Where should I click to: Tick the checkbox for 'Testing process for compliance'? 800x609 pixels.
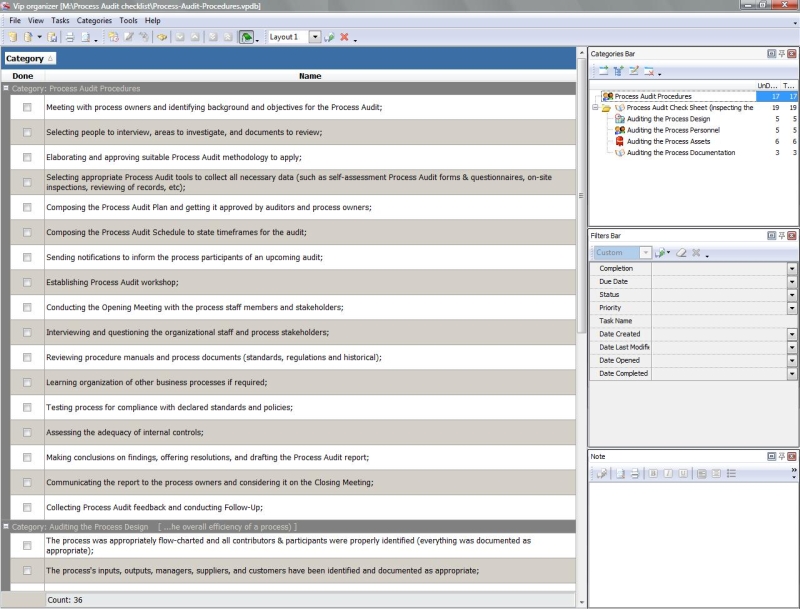pyautogui.click(x=27, y=407)
